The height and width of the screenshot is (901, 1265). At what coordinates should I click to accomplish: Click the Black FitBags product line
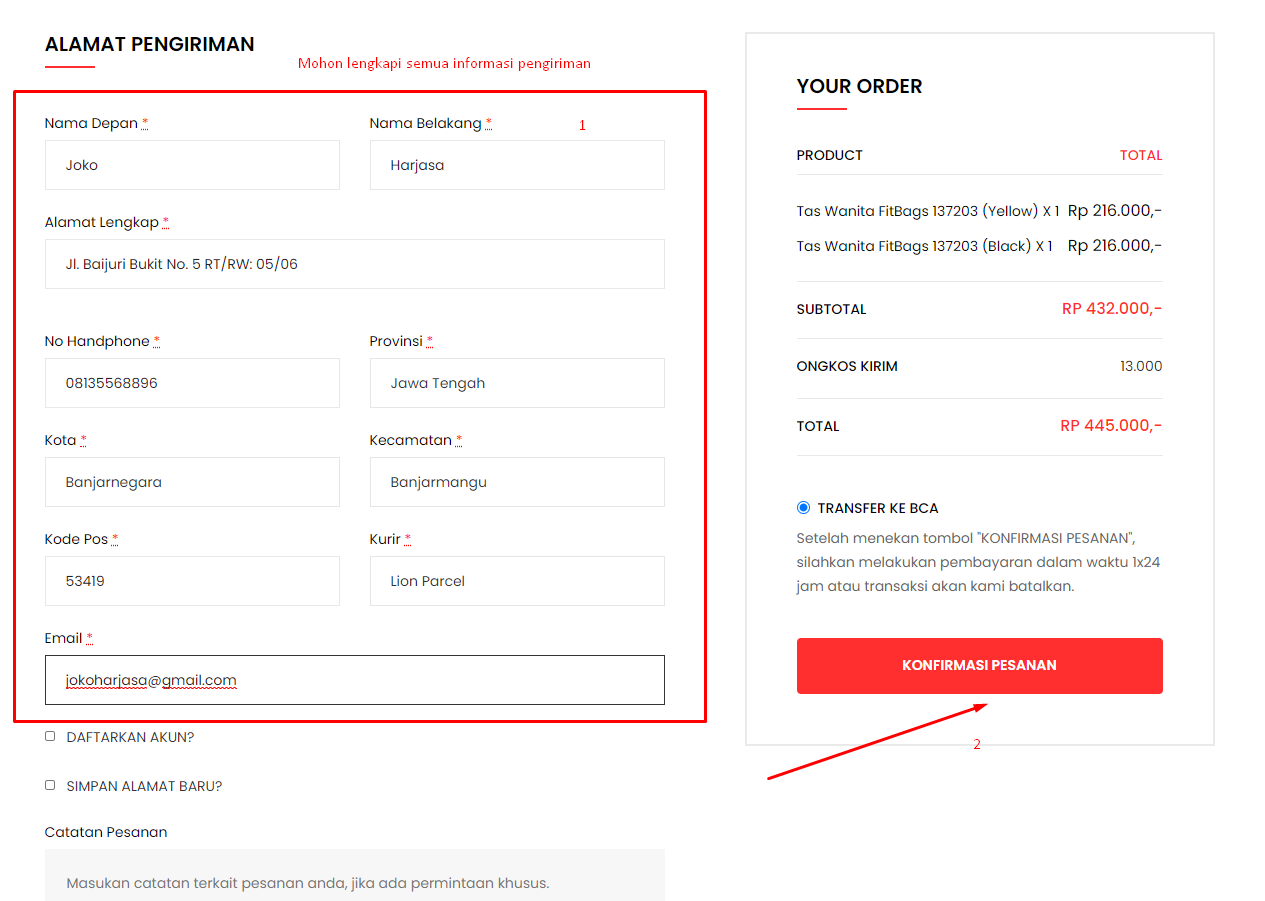pyautogui.click(x=924, y=246)
